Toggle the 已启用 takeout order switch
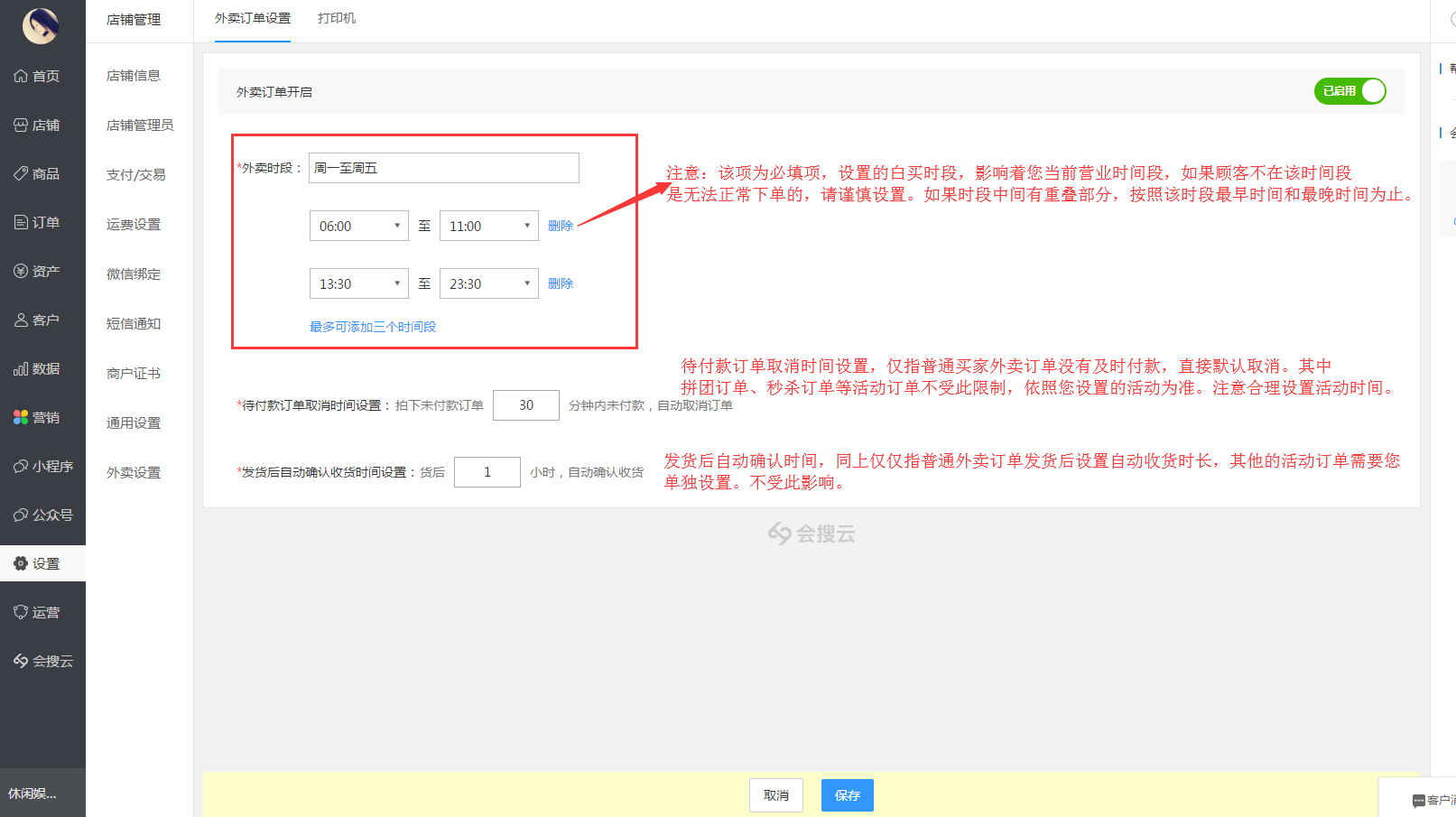This screenshot has height=817, width=1456. pos(1349,91)
